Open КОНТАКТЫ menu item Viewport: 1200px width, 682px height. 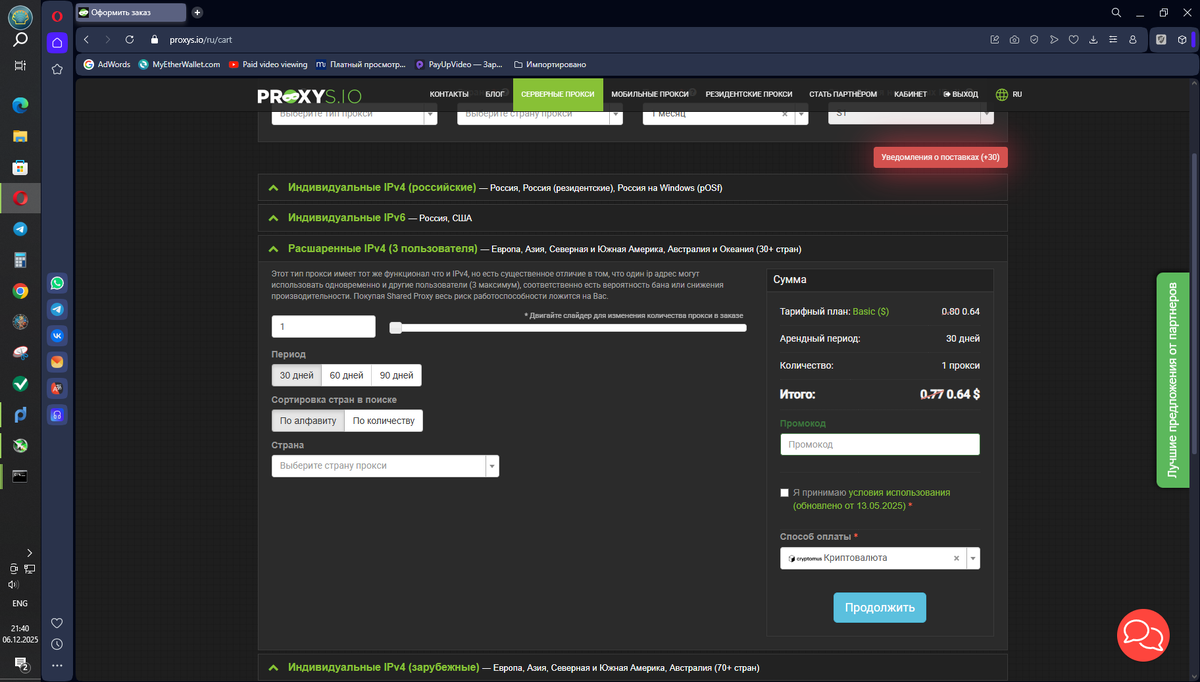point(449,94)
